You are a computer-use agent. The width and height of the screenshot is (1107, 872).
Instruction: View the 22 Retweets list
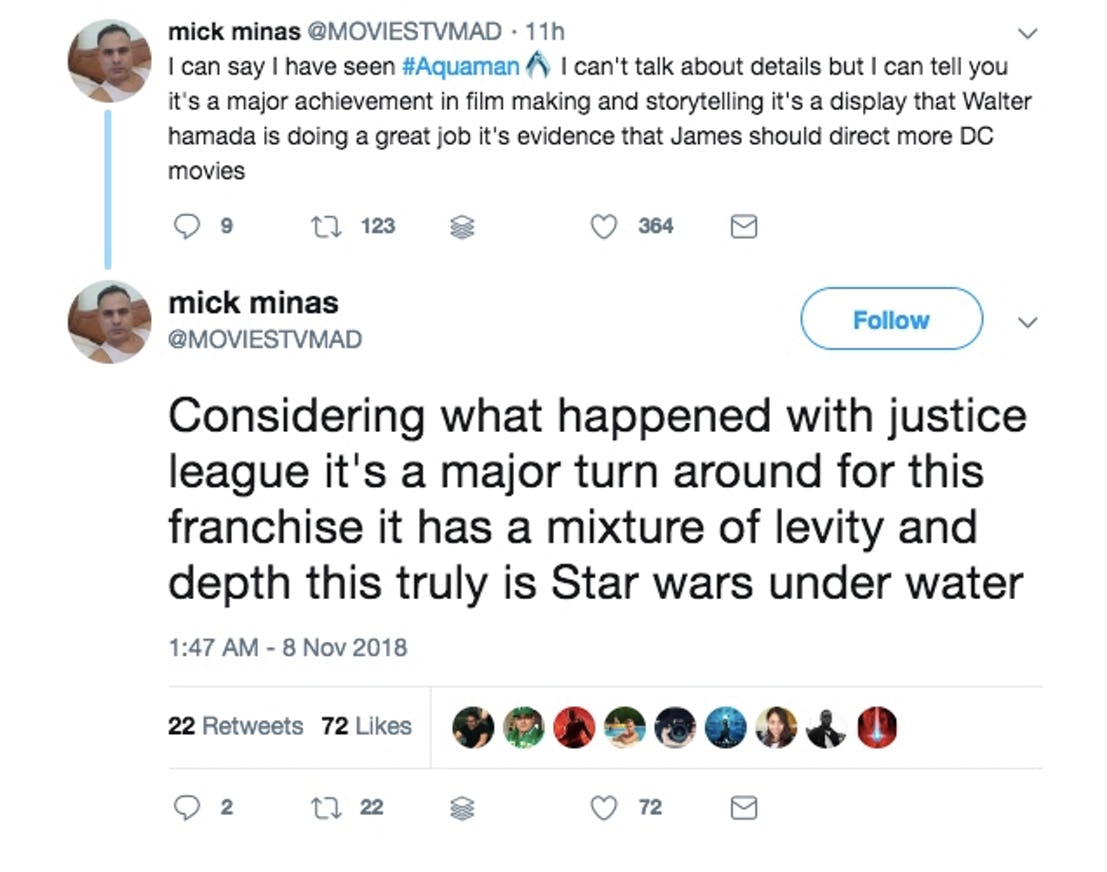tap(236, 726)
